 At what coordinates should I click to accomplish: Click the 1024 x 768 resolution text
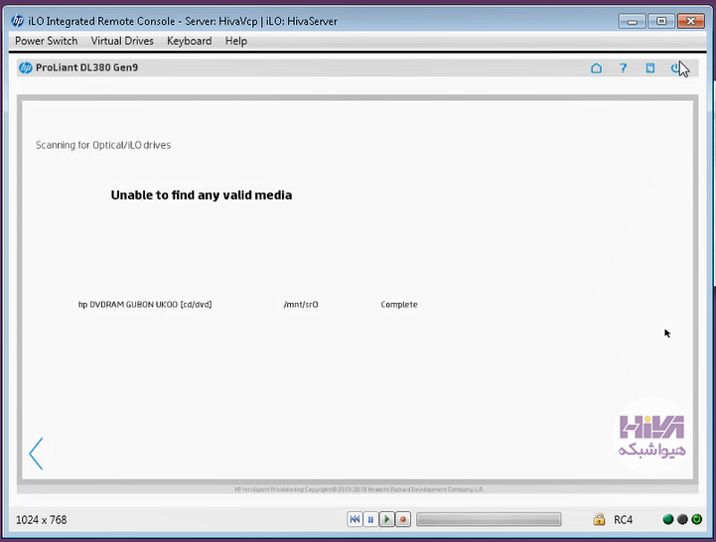coord(41,520)
